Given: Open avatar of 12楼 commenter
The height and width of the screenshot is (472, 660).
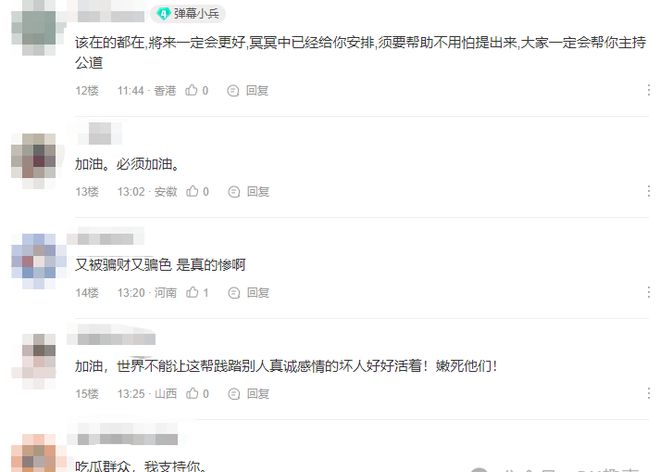Looking at the screenshot, I should [36, 27].
